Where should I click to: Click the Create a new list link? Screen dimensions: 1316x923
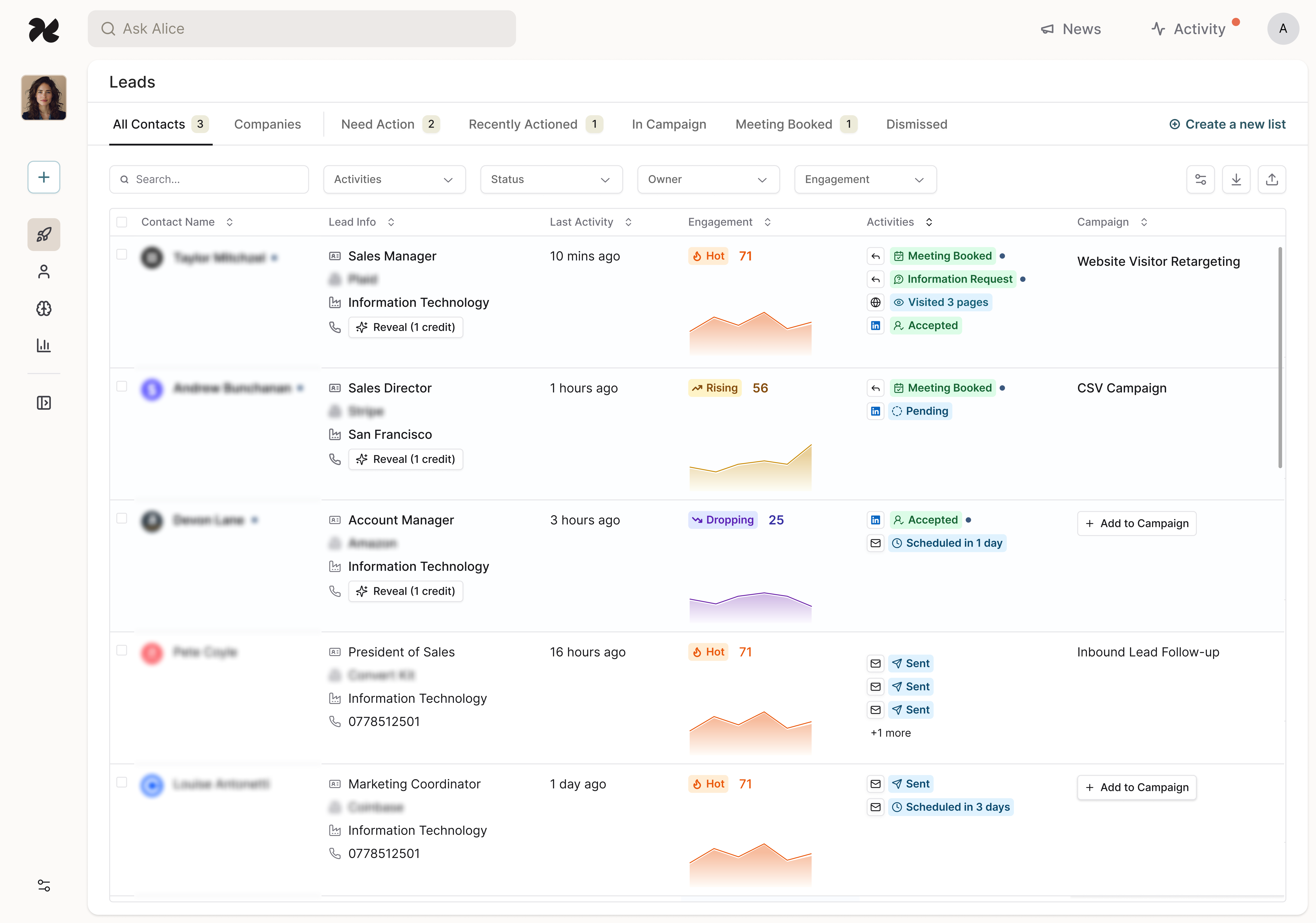point(1227,124)
